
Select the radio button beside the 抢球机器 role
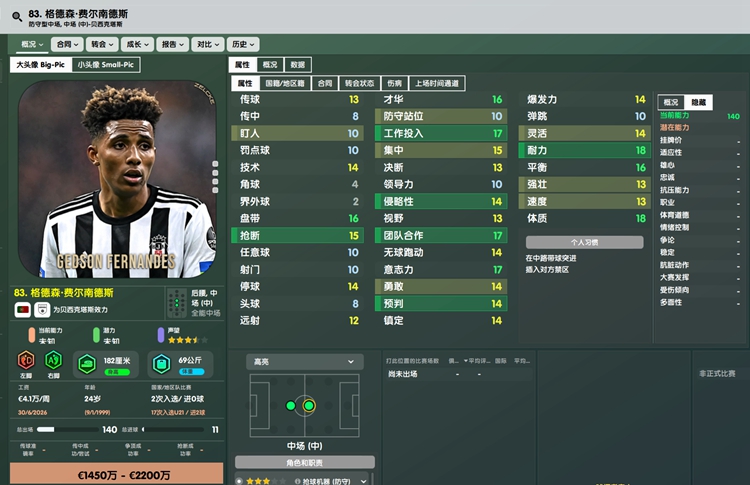tap(239, 481)
